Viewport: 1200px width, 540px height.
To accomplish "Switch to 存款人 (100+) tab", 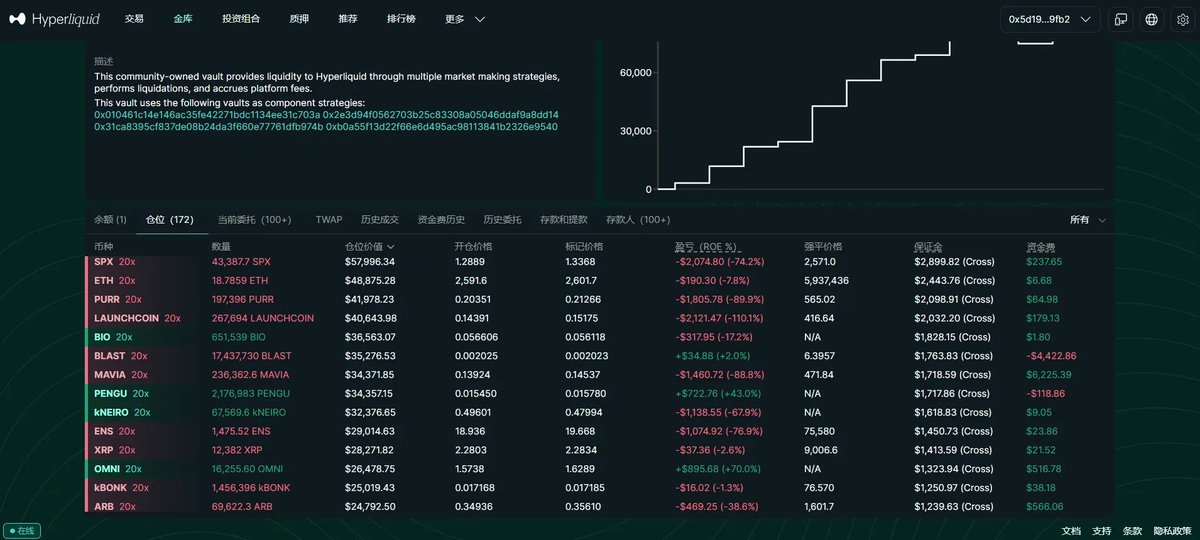I will pyautogui.click(x=638, y=219).
